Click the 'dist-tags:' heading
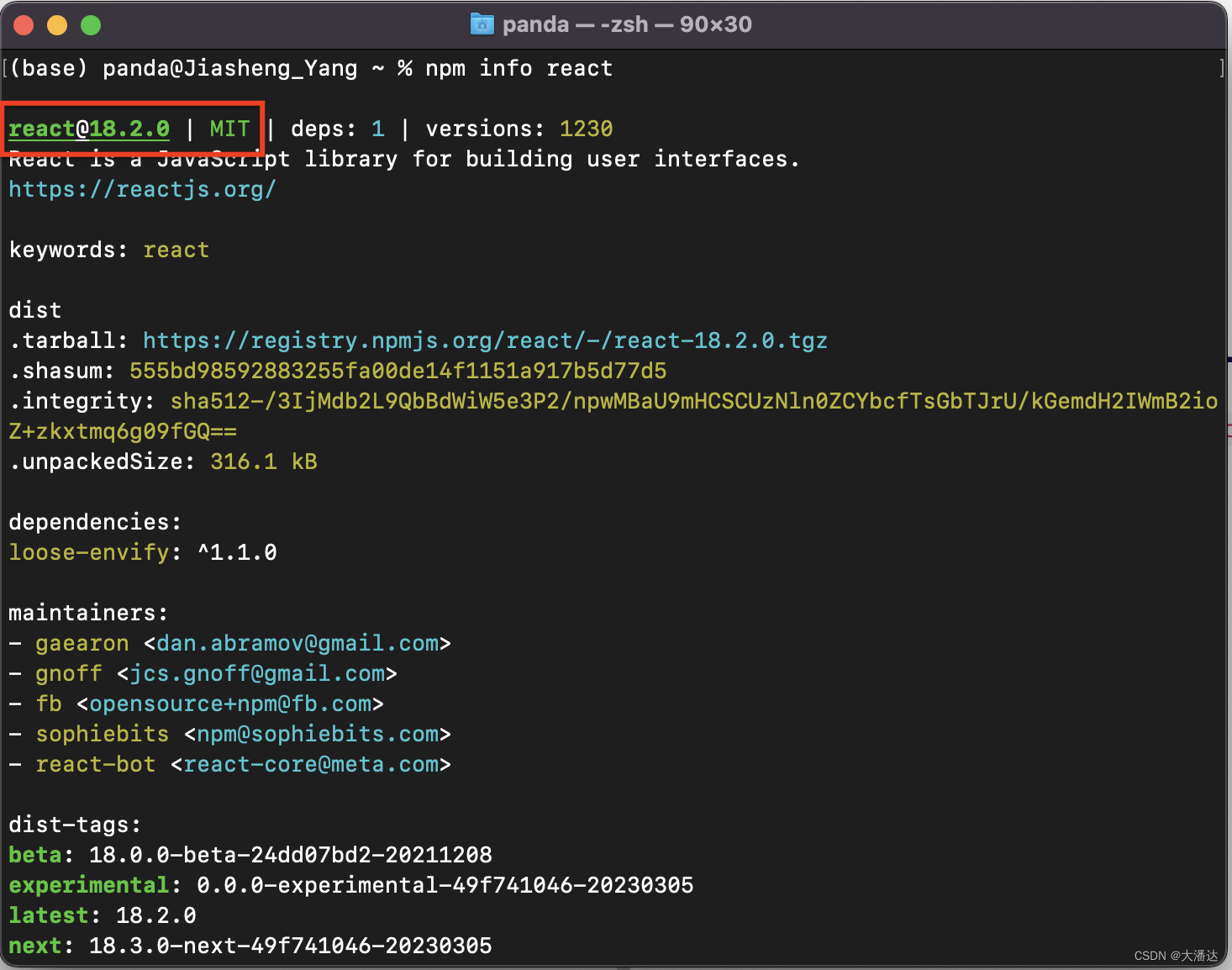1232x970 pixels. tap(76, 825)
